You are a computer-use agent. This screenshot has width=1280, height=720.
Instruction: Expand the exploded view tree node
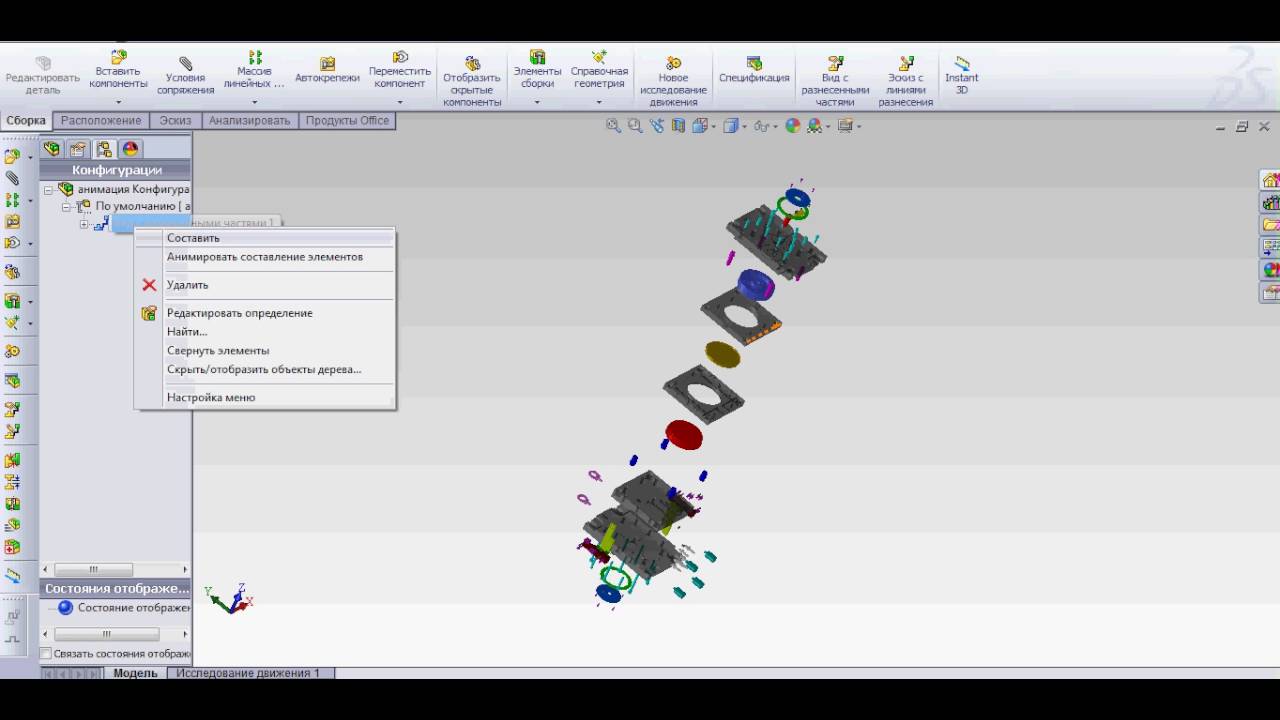click(84, 224)
